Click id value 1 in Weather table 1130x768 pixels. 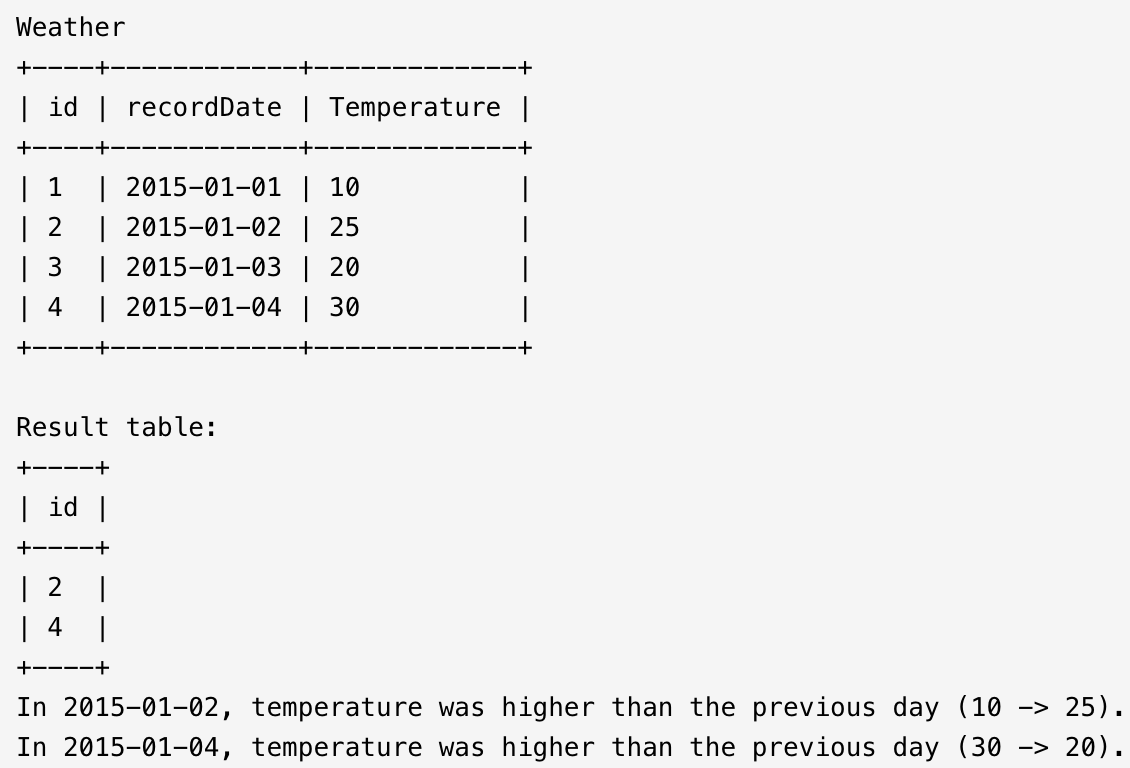pyautogui.click(x=55, y=188)
